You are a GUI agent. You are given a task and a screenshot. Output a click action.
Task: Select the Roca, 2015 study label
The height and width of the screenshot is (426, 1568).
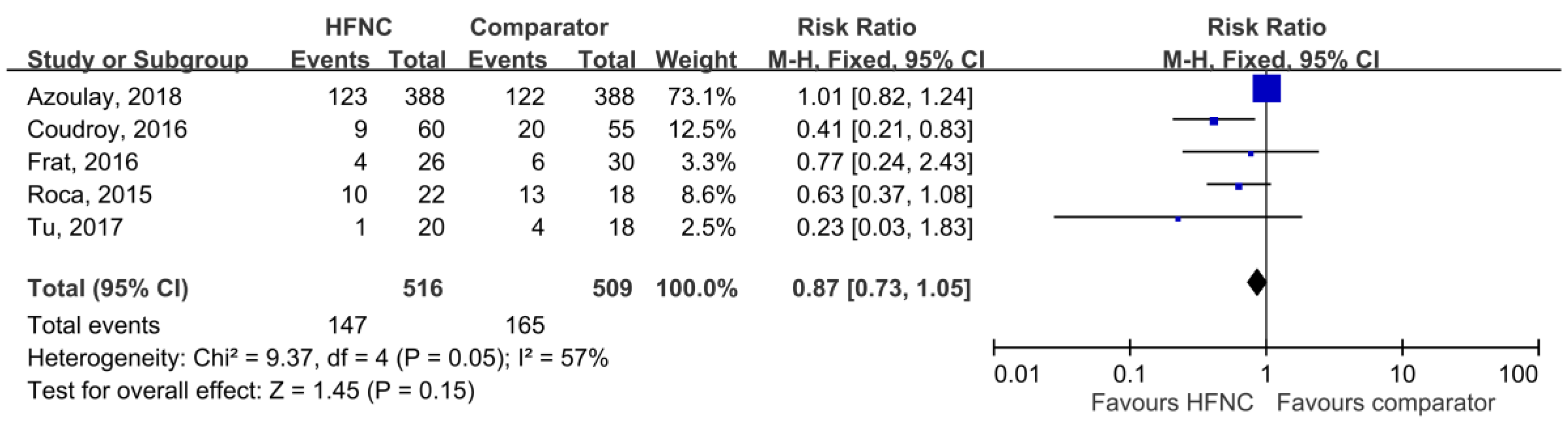coord(89,195)
